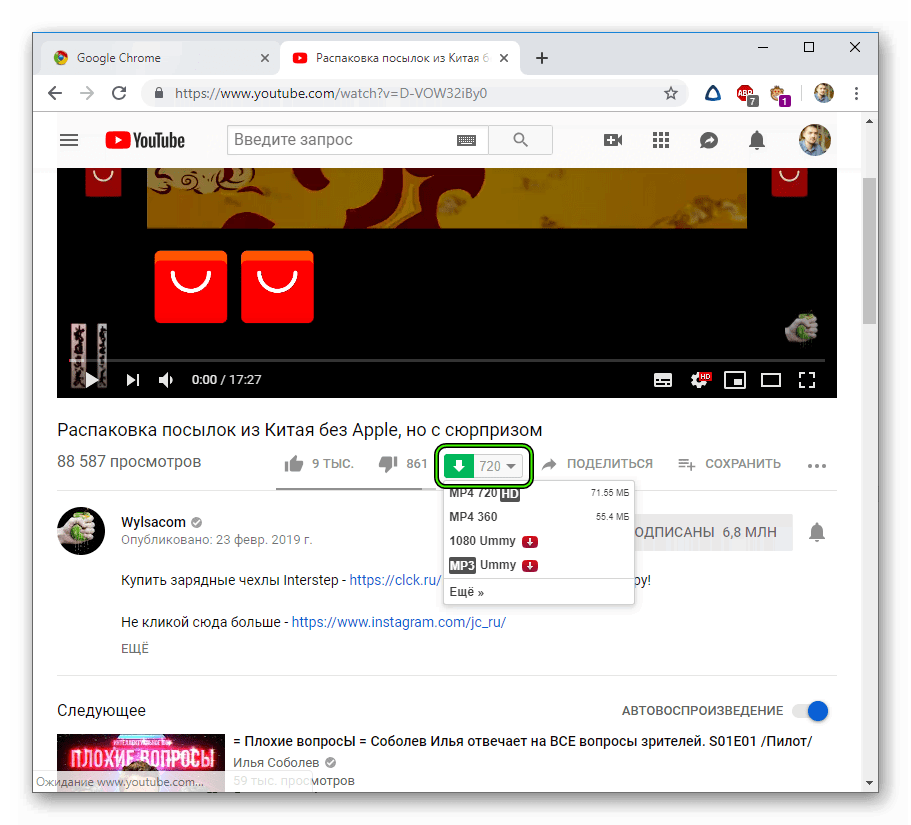Open the Instagram link in description
This screenshot has width=911, height=825.
click(x=398, y=622)
